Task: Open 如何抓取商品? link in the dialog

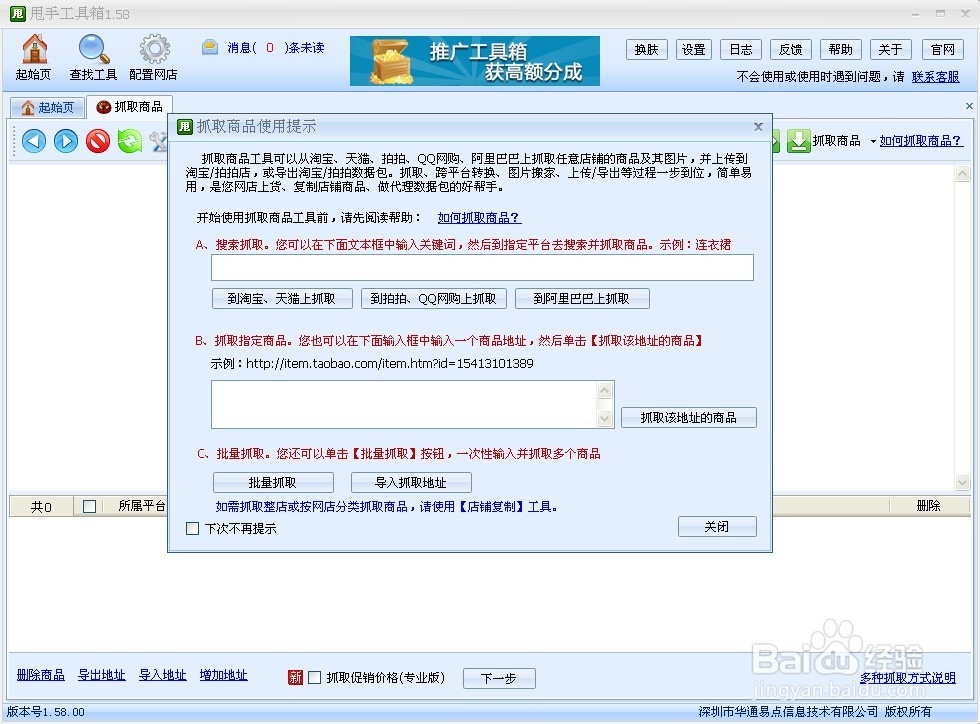Action: coord(479,218)
